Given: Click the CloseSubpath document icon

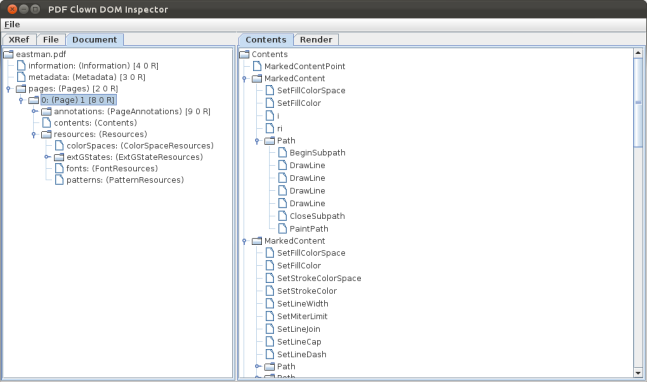Looking at the screenshot, I should 283,216.
